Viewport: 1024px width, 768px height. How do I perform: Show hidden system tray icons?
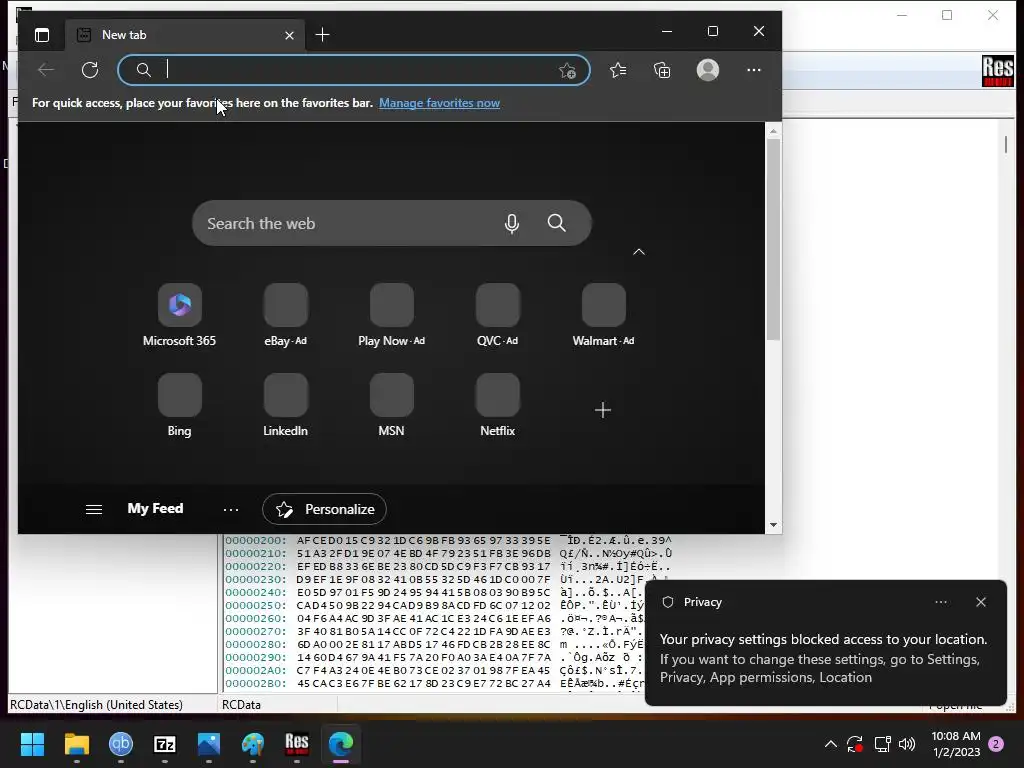tap(831, 744)
